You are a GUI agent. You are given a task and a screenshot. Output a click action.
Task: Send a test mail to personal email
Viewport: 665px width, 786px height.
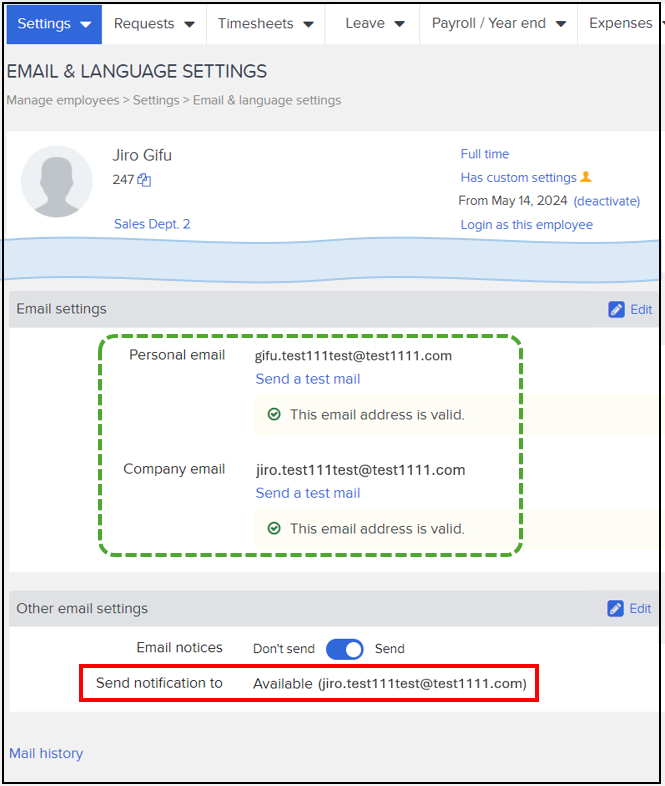pyautogui.click(x=307, y=379)
